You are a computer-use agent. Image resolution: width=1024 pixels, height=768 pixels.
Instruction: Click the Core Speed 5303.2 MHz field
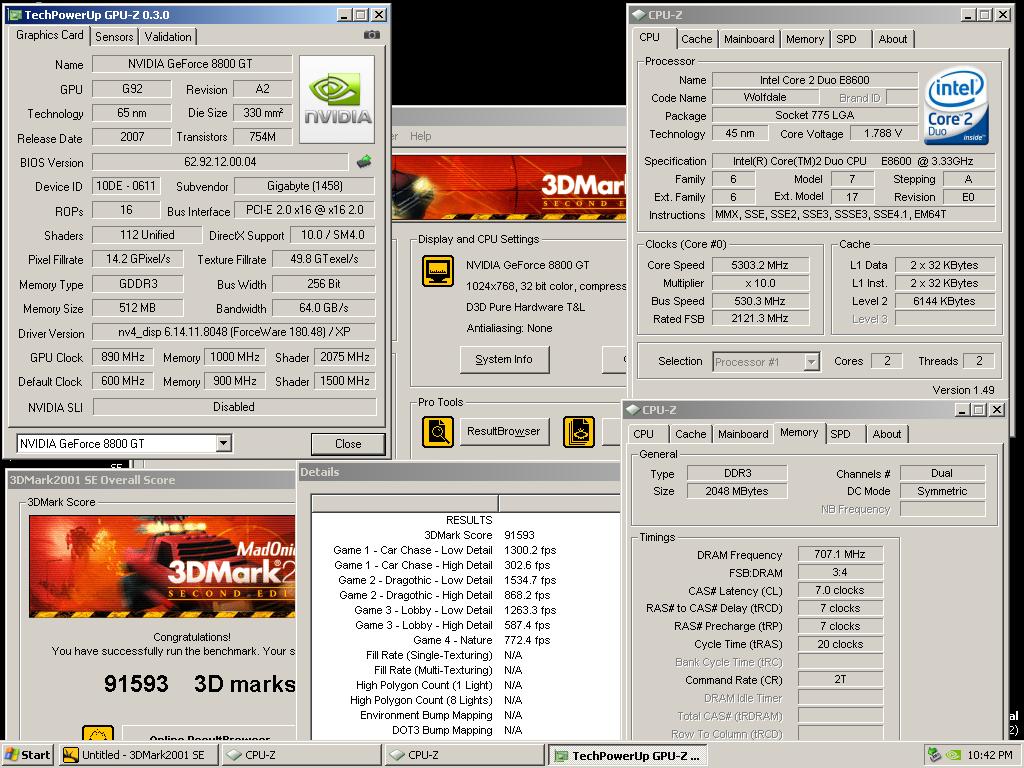[760, 265]
